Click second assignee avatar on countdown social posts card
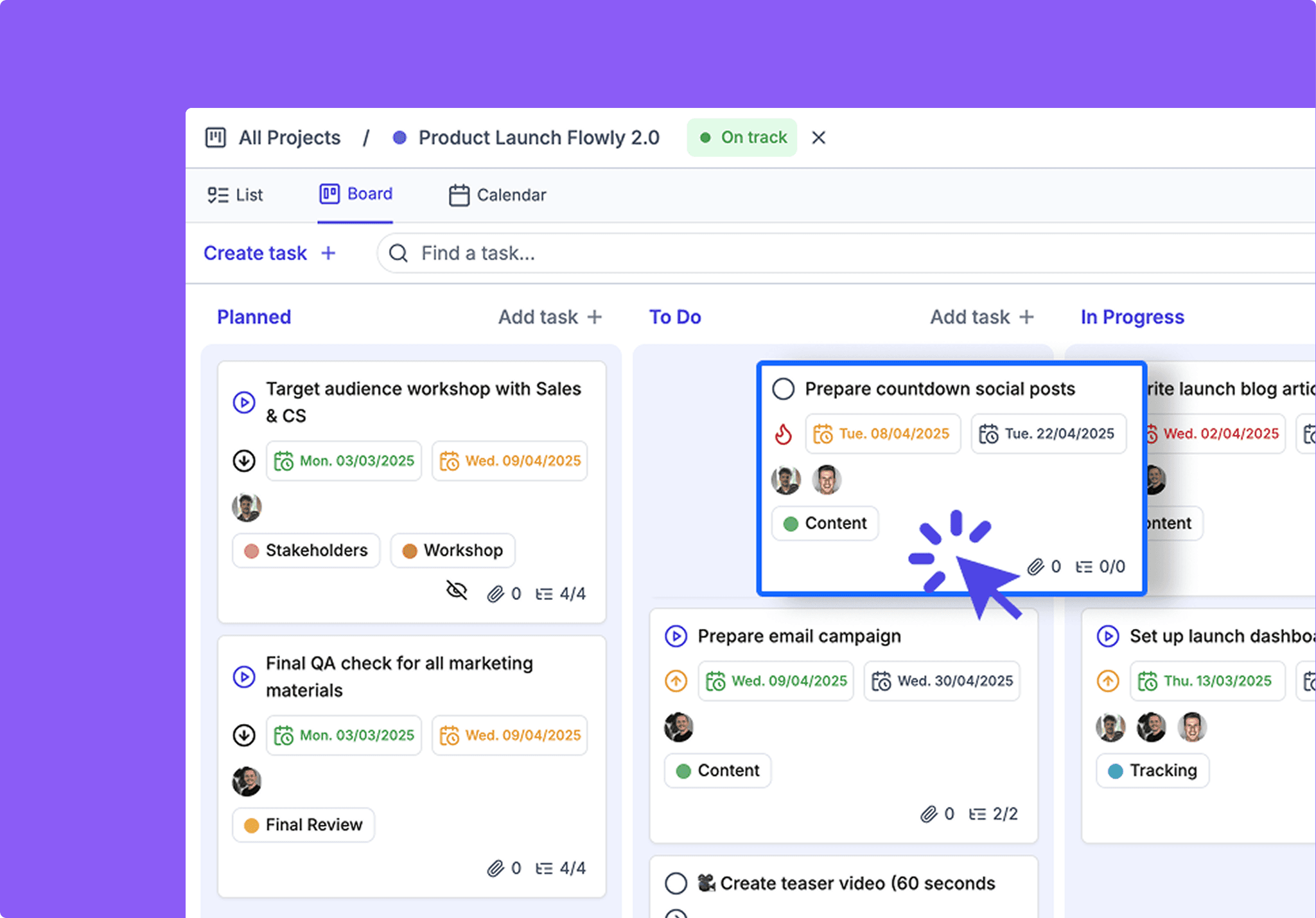 [827, 480]
